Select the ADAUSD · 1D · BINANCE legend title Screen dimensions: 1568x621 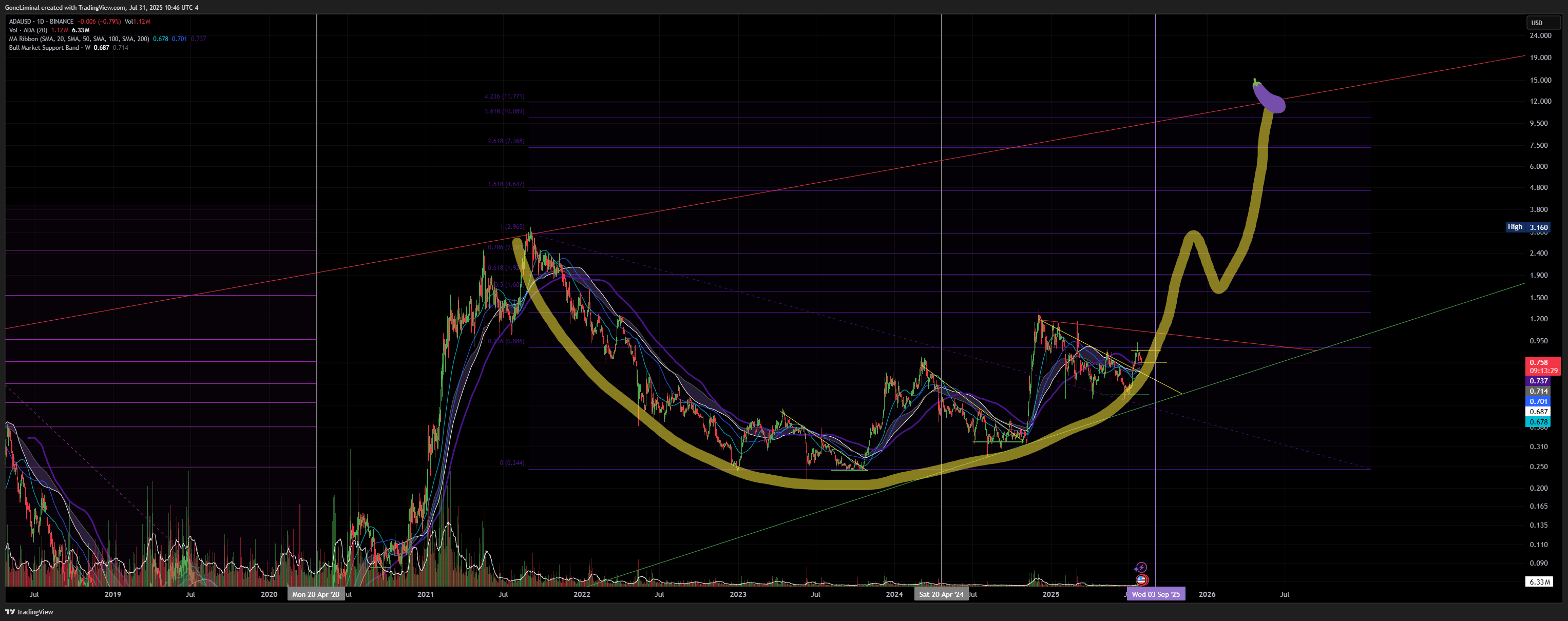point(42,21)
